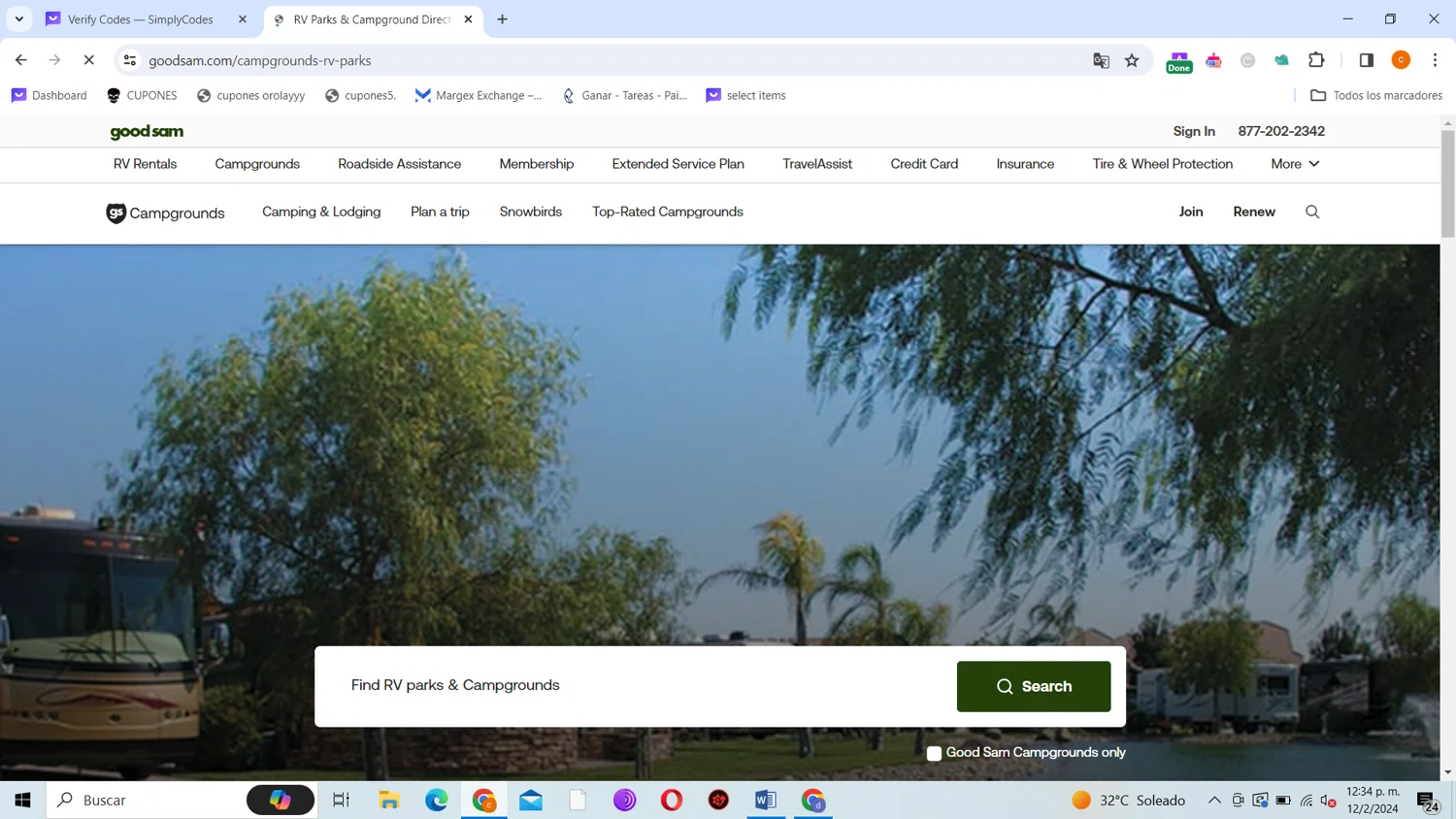Screen dimensions: 1456x819
Task: Open the Windows notification center
Action: tap(1429, 801)
